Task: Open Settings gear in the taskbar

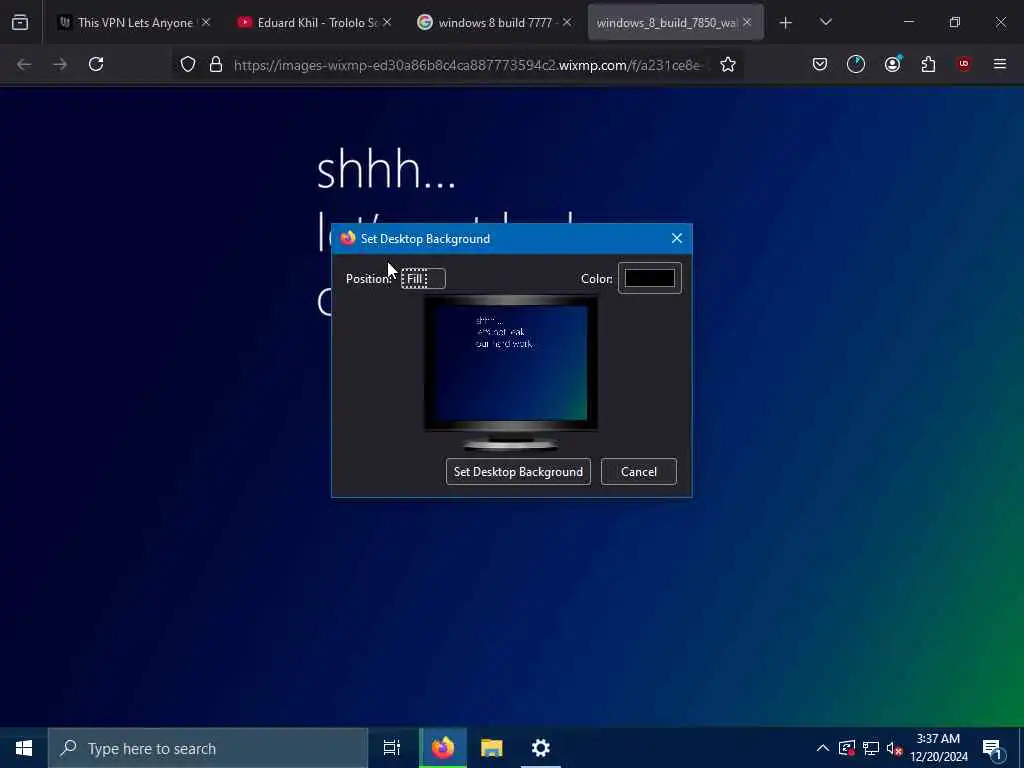Action: pos(541,748)
